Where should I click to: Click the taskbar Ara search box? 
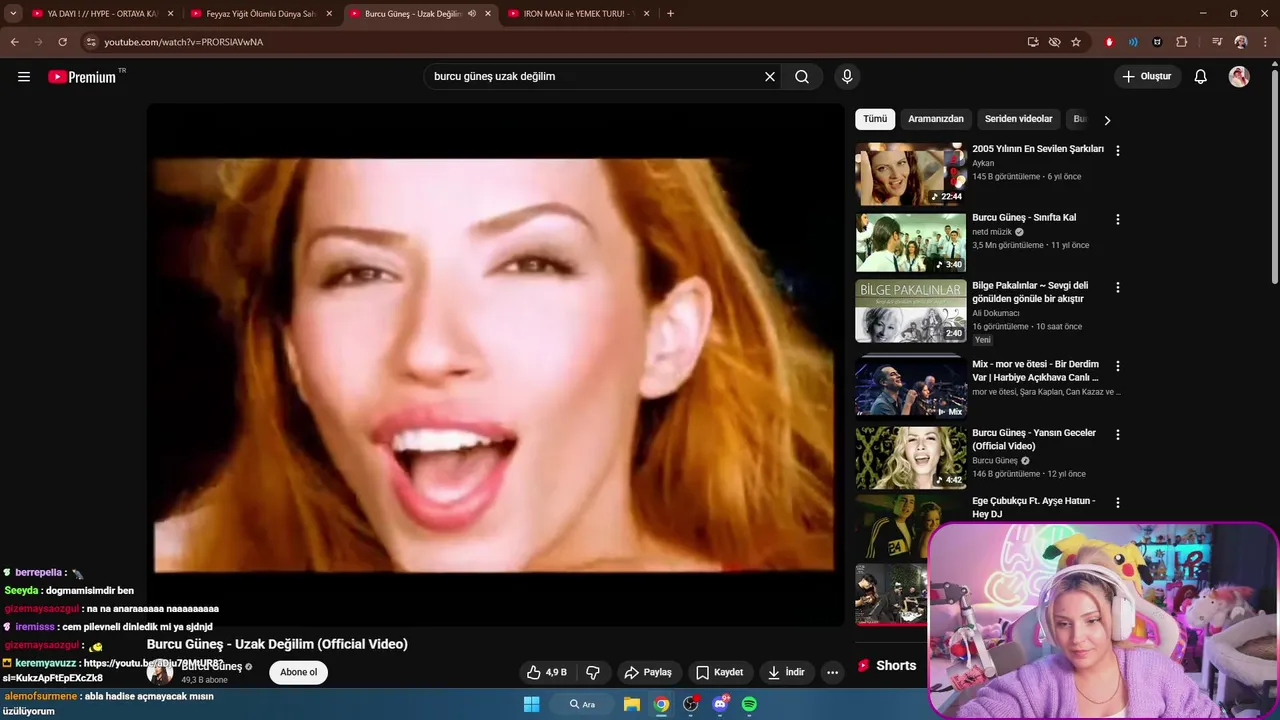point(582,704)
